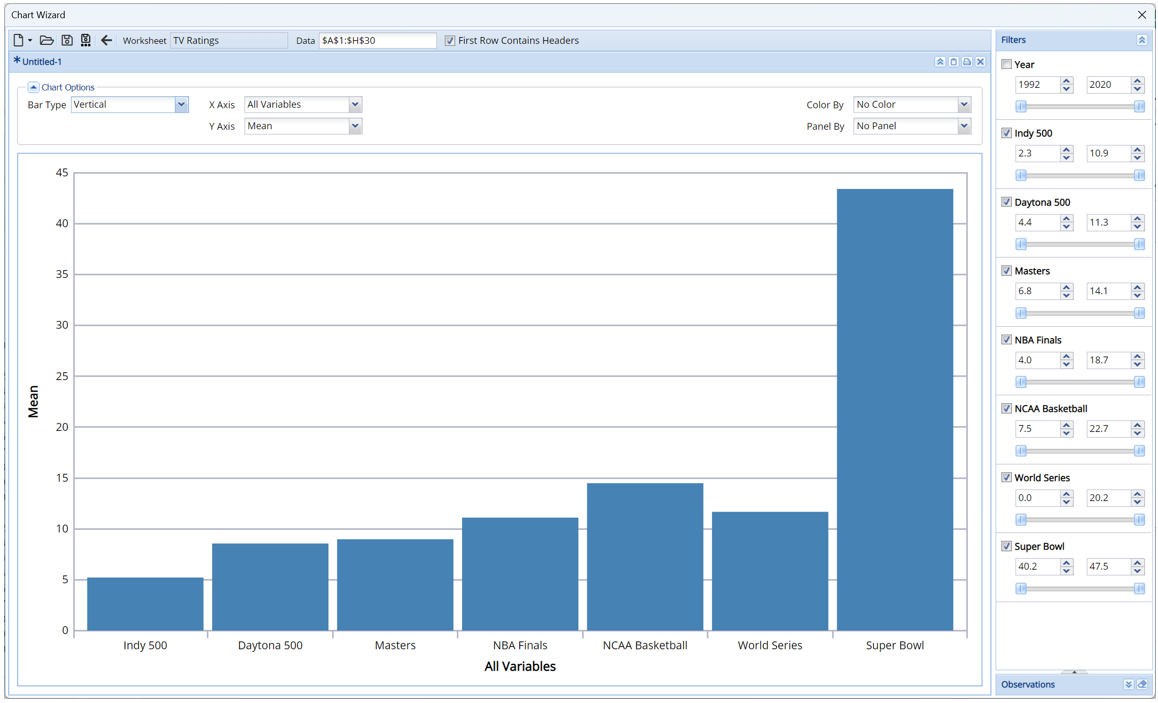1158x703 pixels.
Task: Enable the Year filter checkbox
Action: coord(1007,64)
